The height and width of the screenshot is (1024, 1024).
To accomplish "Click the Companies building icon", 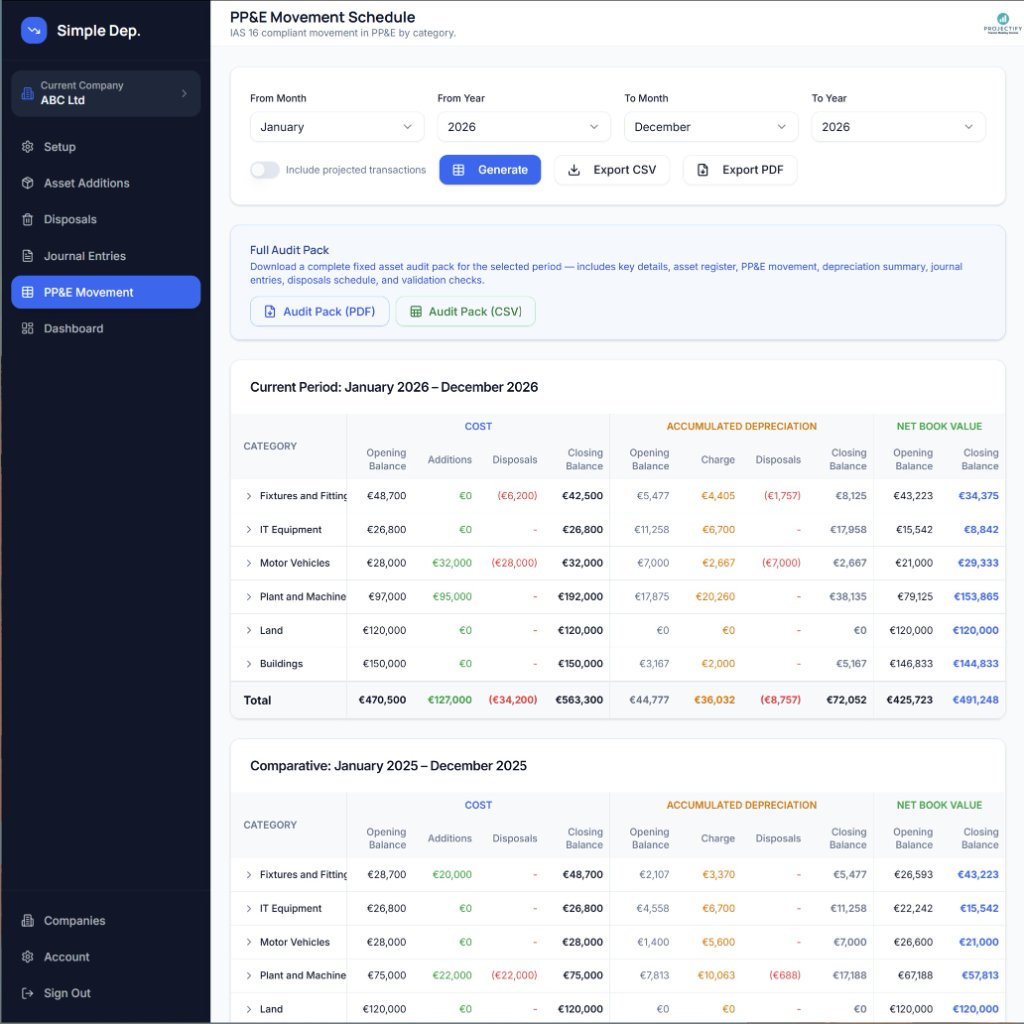I will [x=27, y=921].
